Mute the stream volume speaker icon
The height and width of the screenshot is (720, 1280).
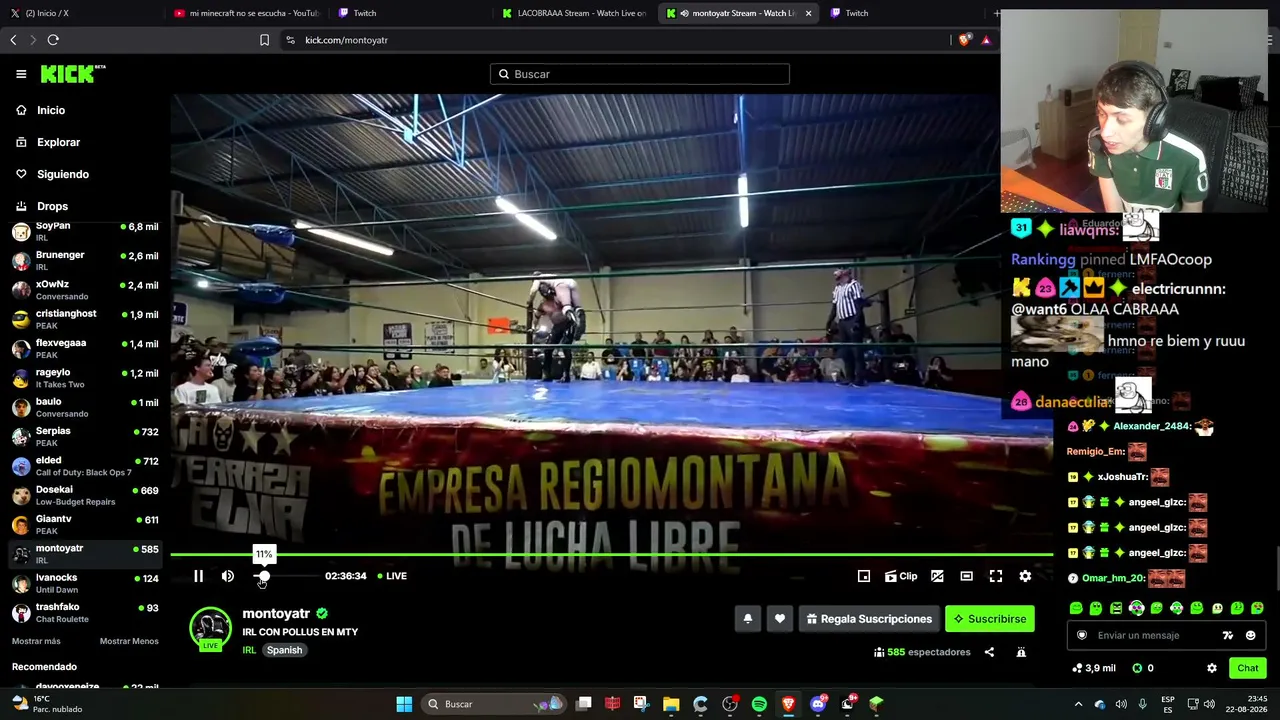point(228,576)
